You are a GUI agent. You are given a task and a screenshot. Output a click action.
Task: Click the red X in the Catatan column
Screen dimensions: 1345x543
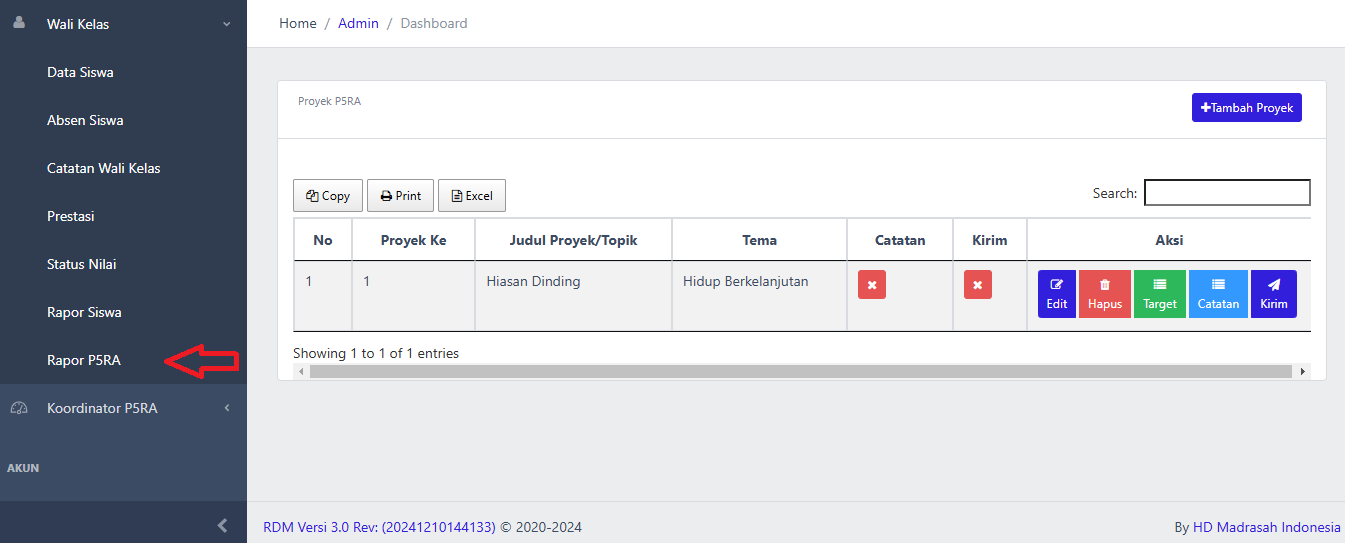pos(872,285)
